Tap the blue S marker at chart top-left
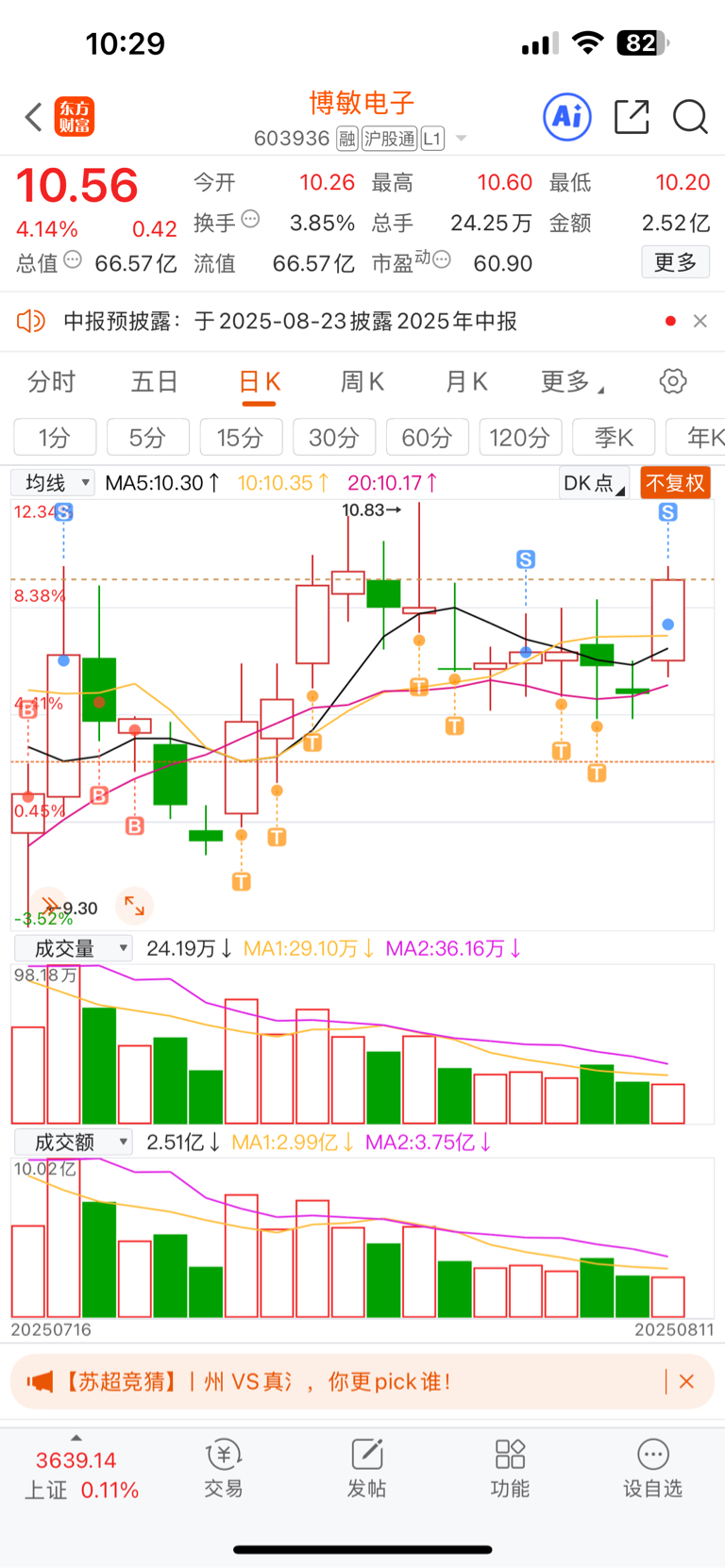Viewport: 725px width, 1568px height. tap(63, 512)
